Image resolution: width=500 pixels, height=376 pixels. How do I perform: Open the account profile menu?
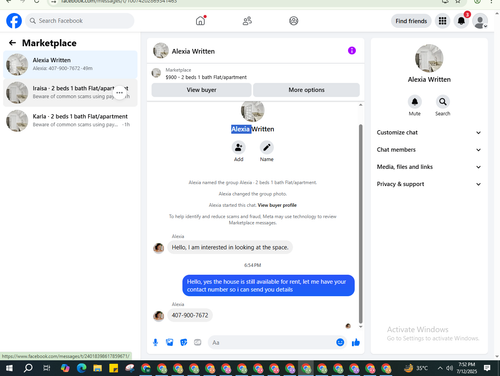tap(480, 21)
